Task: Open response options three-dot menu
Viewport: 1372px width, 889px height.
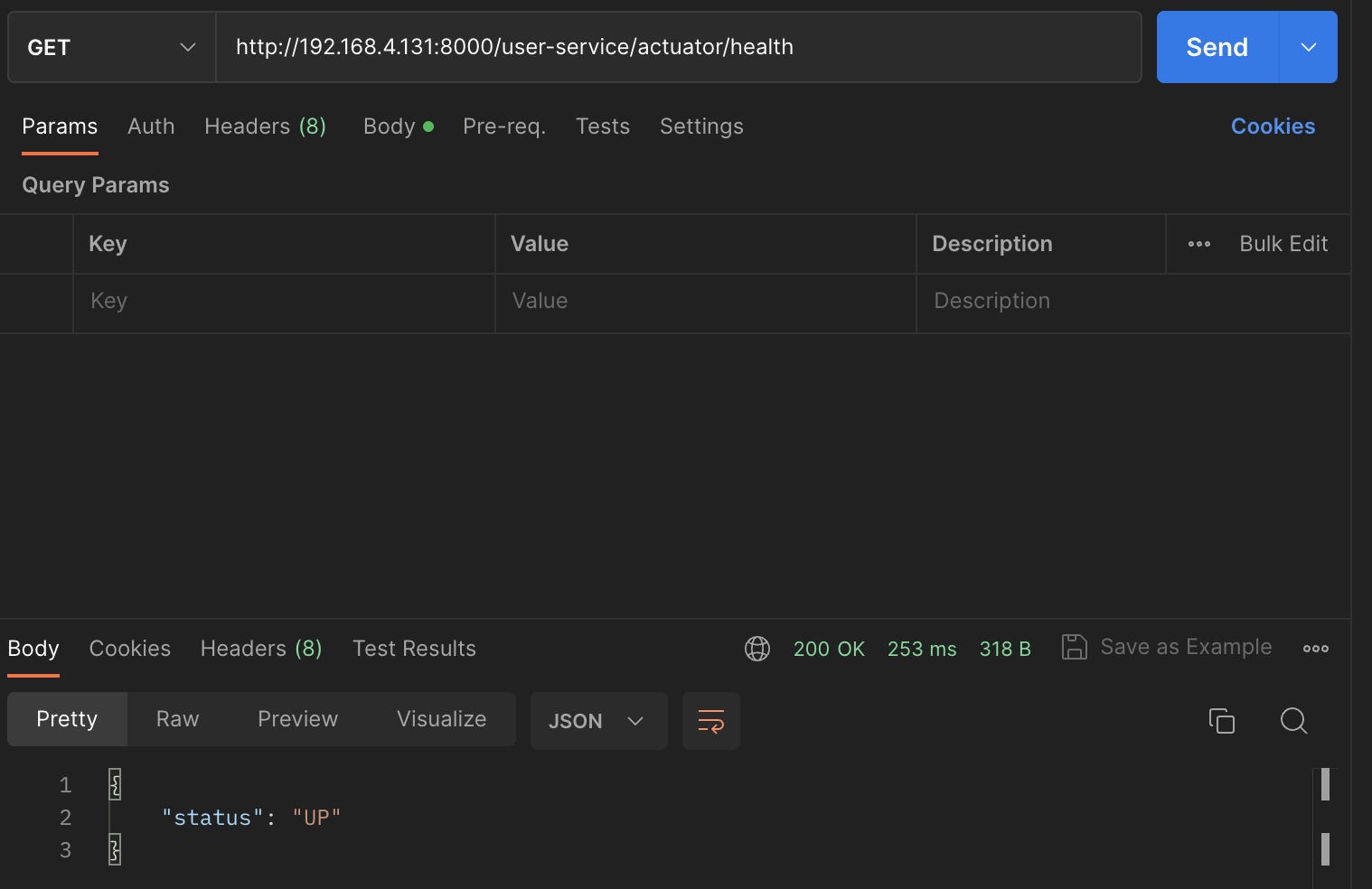Action: 1316,649
